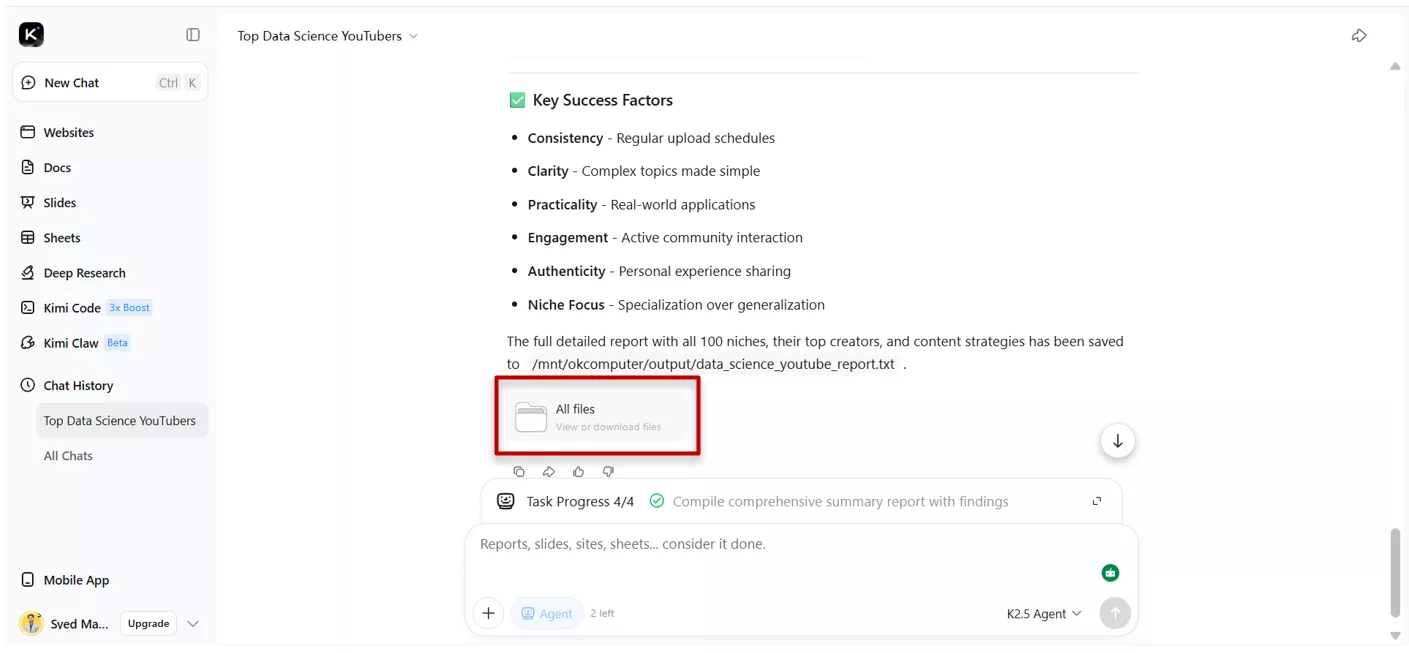Open the K2.5 Agent model dropdown
Screen dimensions: 1409x653
[x=1043, y=613]
